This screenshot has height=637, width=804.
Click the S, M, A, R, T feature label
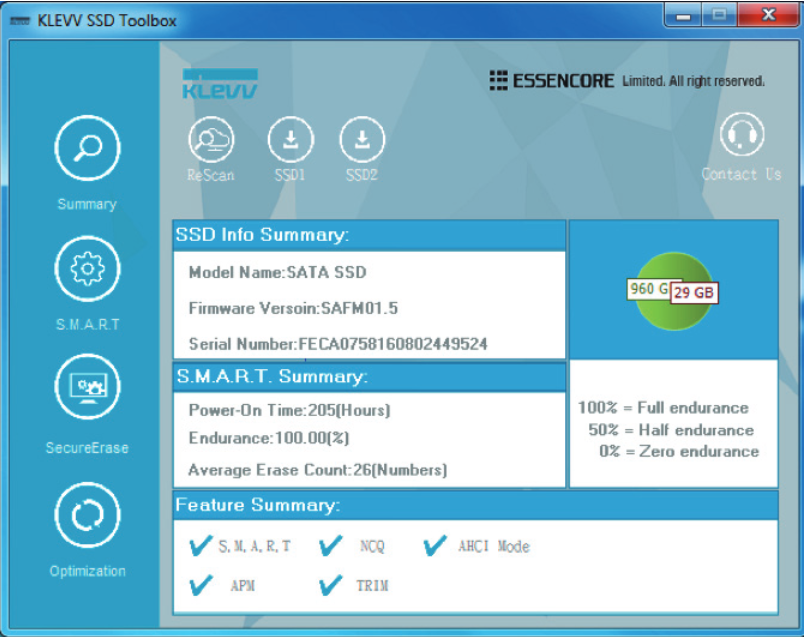click(255, 546)
